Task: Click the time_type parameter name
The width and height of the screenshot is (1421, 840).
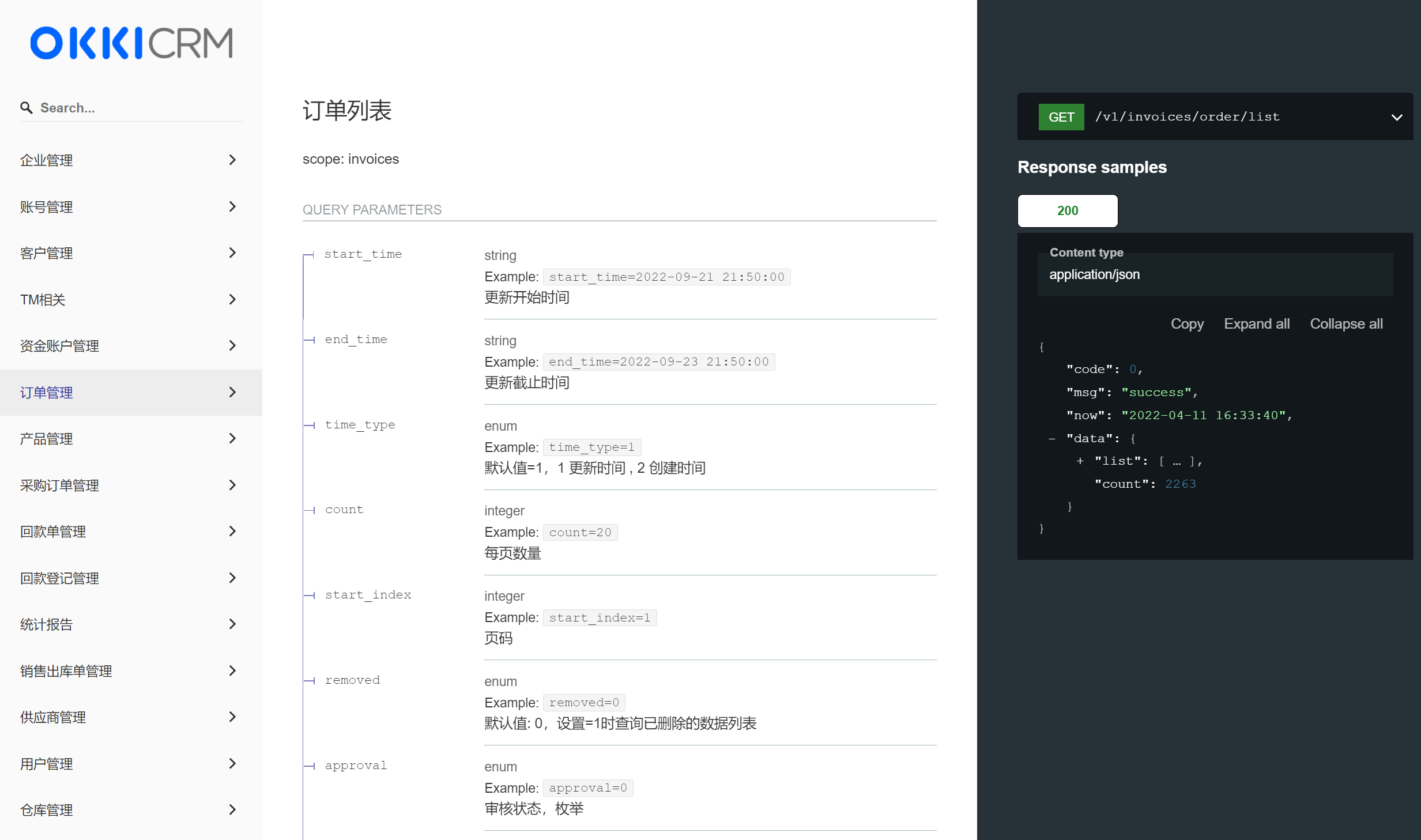Action: (x=360, y=425)
